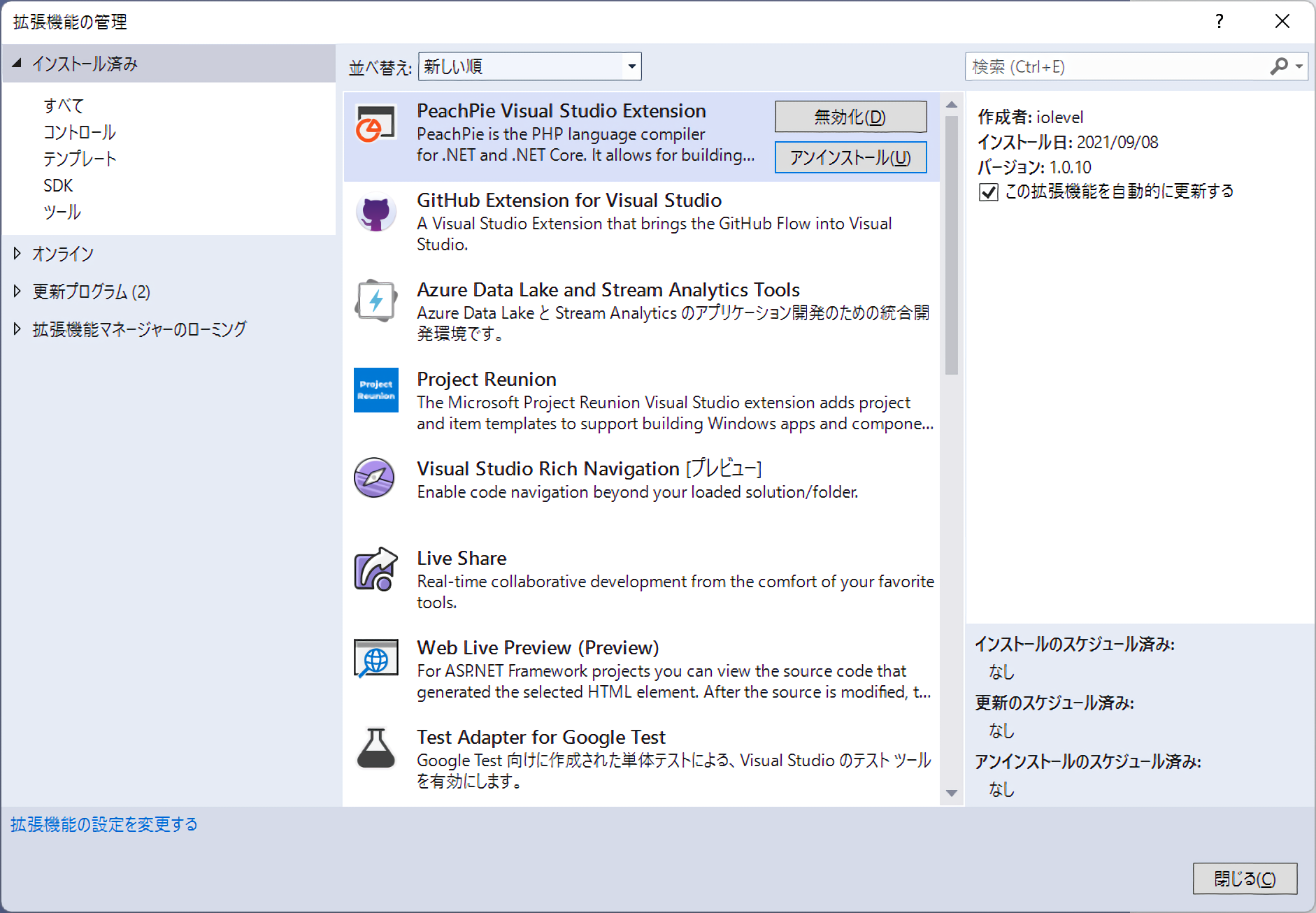Click the PeachPie extension icon

click(376, 124)
